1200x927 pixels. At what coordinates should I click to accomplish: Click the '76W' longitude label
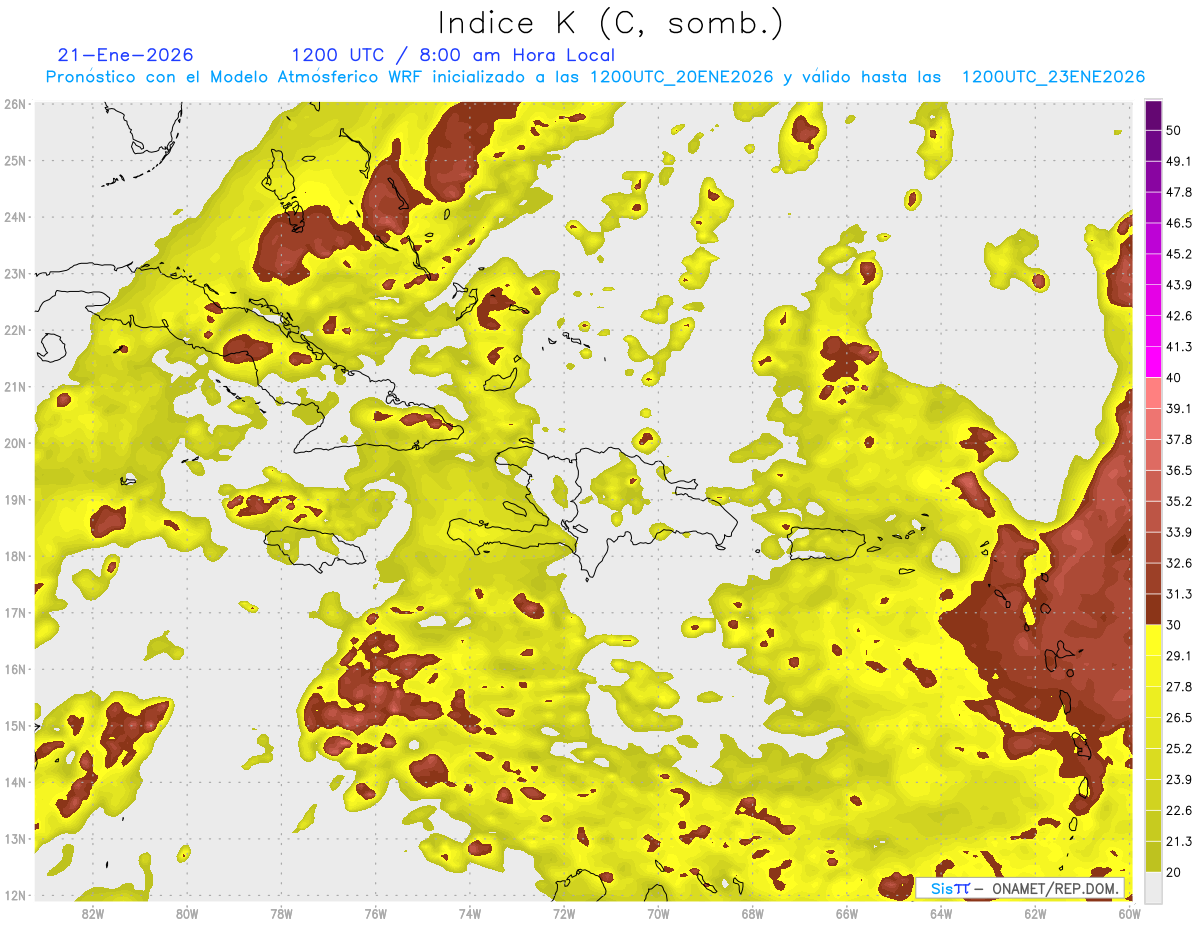[376, 914]
